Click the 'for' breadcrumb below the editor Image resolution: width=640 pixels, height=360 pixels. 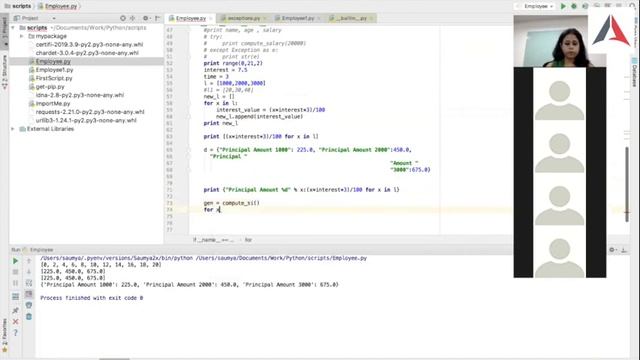coord(248,240)
